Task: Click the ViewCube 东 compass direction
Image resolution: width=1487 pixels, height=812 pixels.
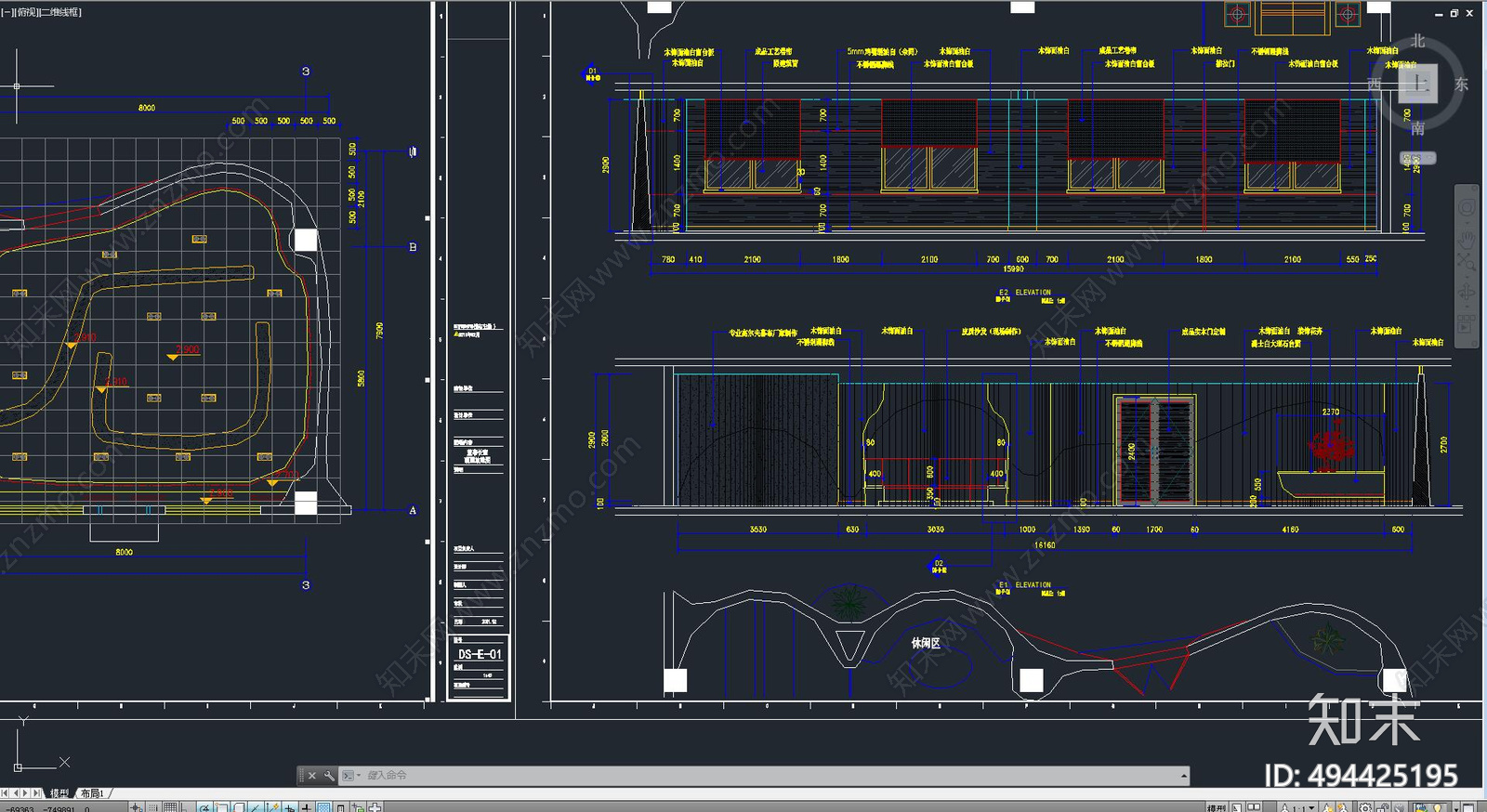Action: [x=1461, y=84]
